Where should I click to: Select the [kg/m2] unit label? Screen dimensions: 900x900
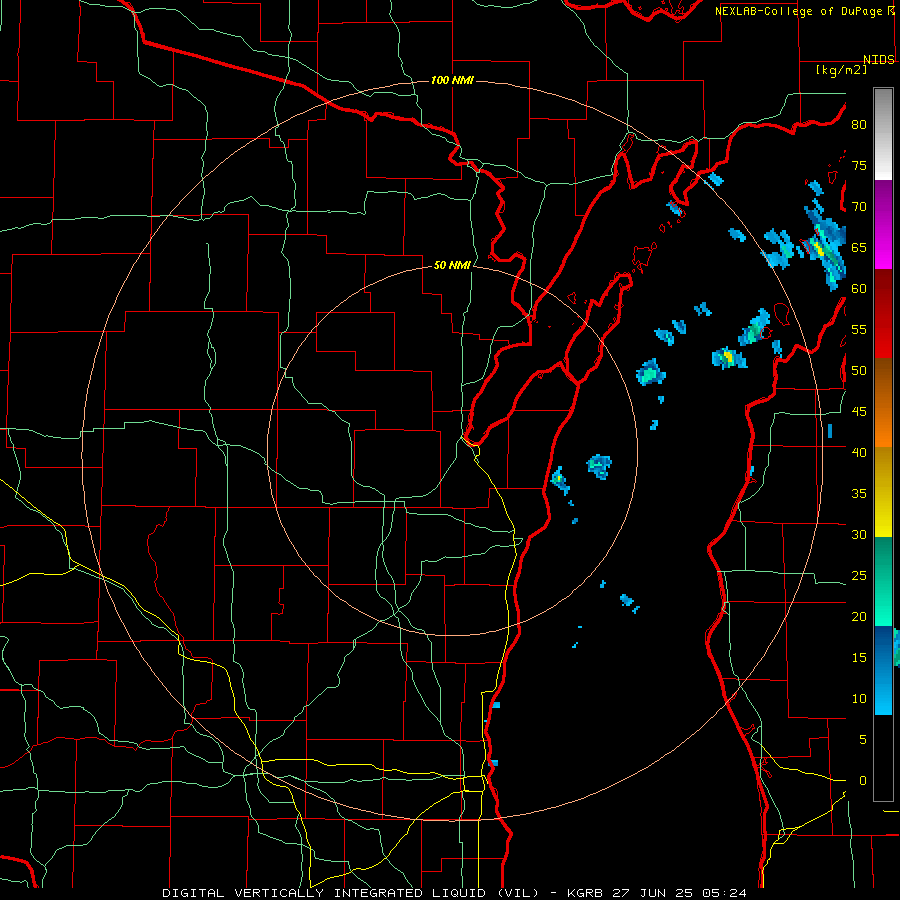842,70
